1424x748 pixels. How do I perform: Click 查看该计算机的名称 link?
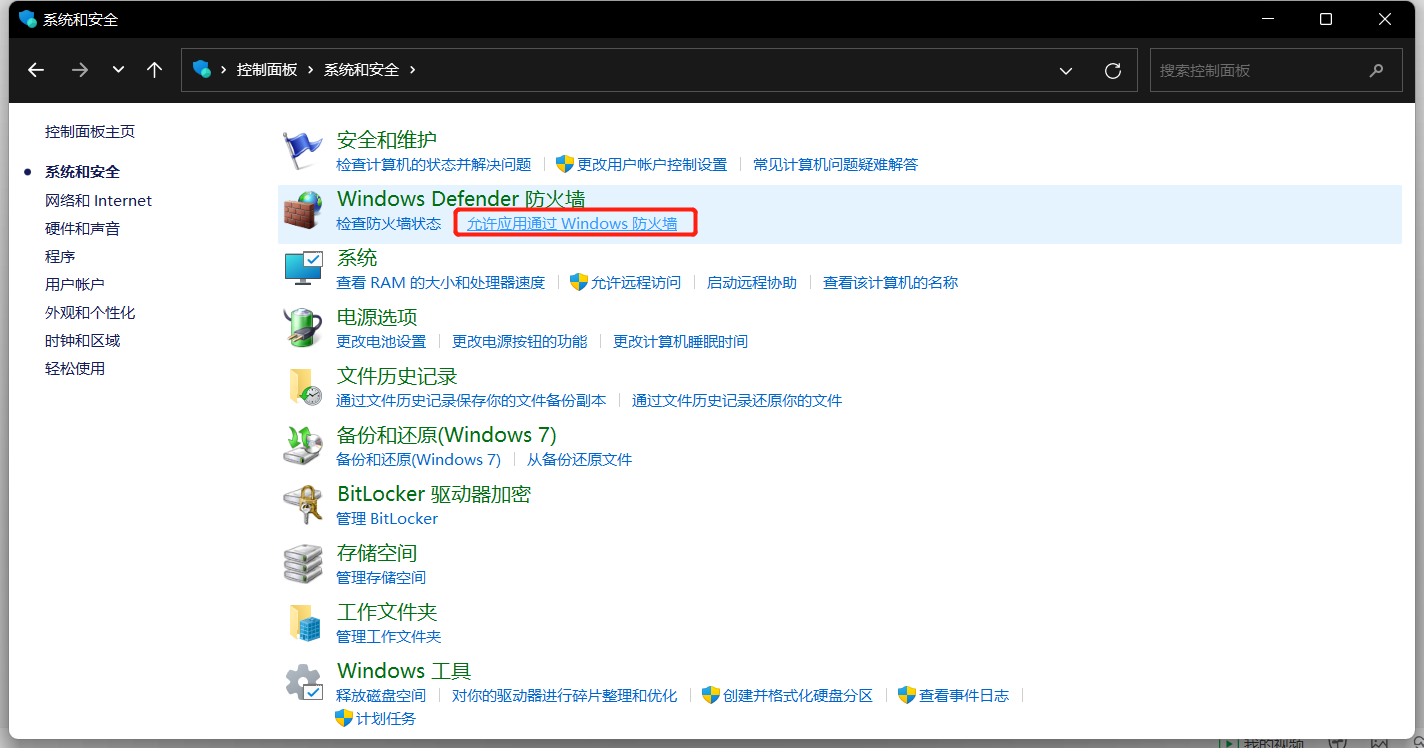[x=891, y=283]
